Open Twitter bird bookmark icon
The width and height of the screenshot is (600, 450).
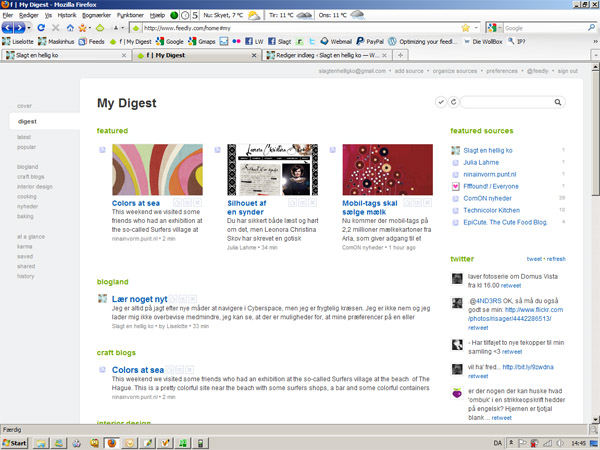pos(312,41)
